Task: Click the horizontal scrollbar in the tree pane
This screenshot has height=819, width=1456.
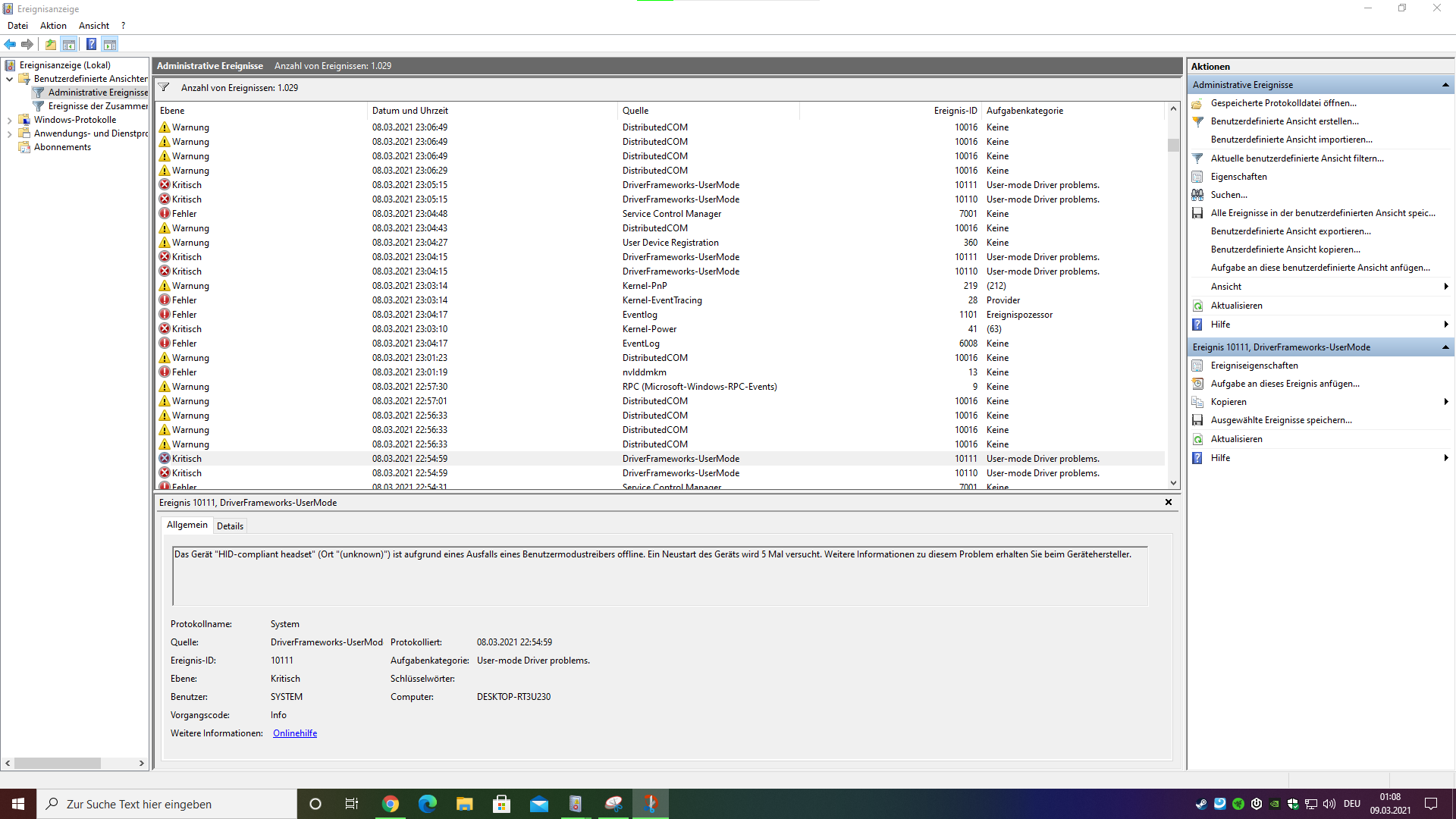Action: click(x=58, y=763)
